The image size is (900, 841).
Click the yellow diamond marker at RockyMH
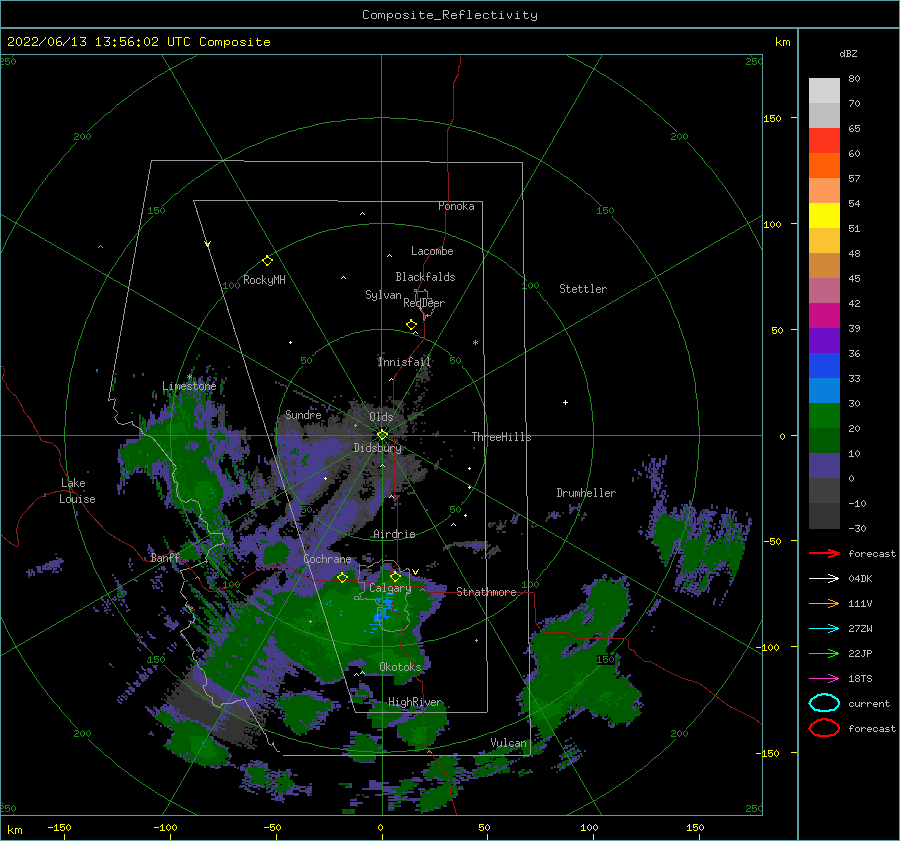coord(267,261)
